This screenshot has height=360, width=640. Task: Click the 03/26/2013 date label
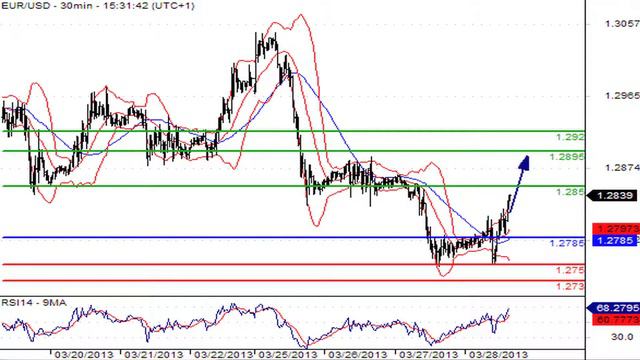(357, 355)
